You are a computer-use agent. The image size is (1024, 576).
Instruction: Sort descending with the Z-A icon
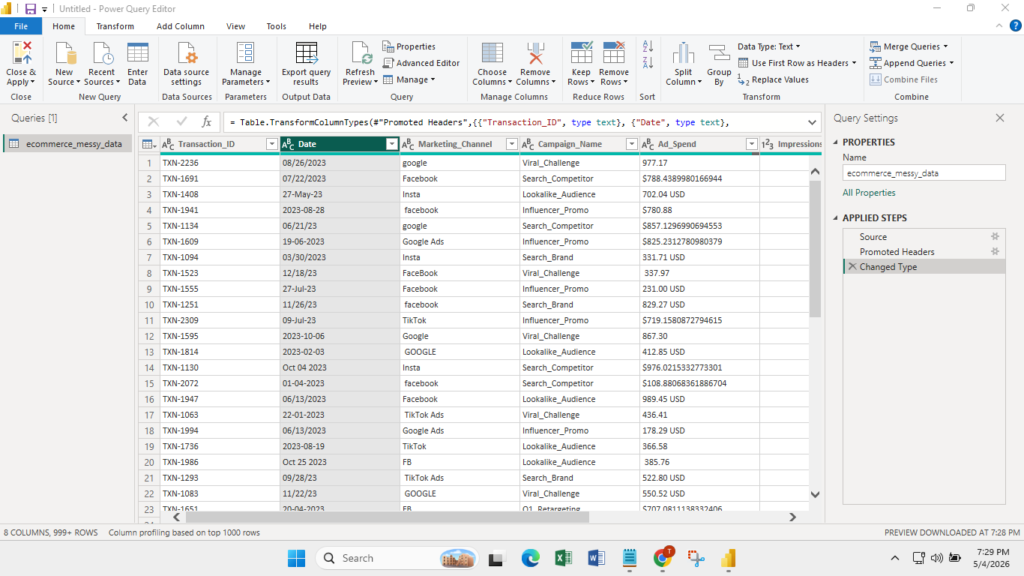pyautogui.click(x=647, y=63)
